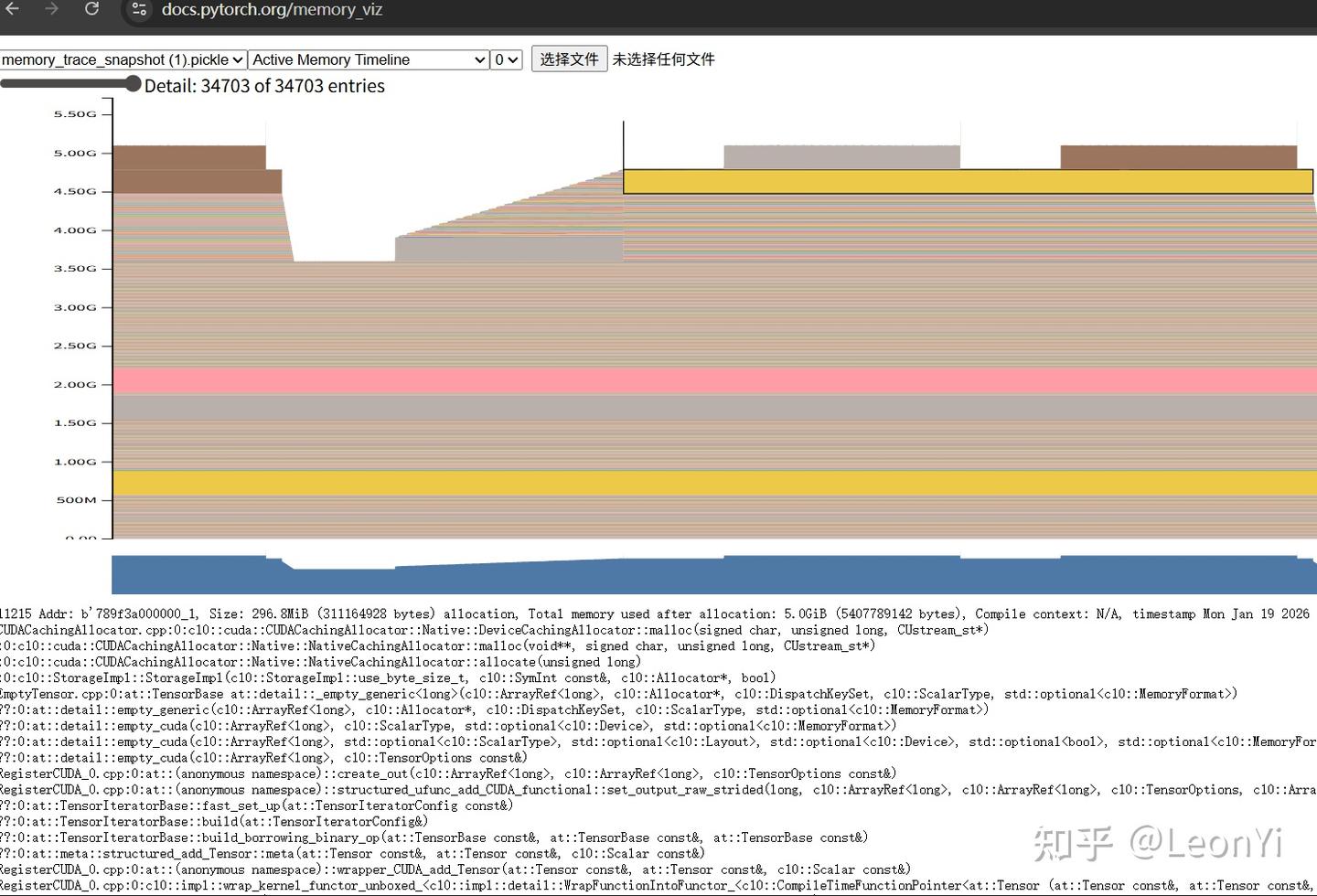Screen dimensions: 1317x896
Task: Click the stack line starting 'EmptyTensor.cpp:0:at::TensorBase'
Action: click(x=618, y=694)
